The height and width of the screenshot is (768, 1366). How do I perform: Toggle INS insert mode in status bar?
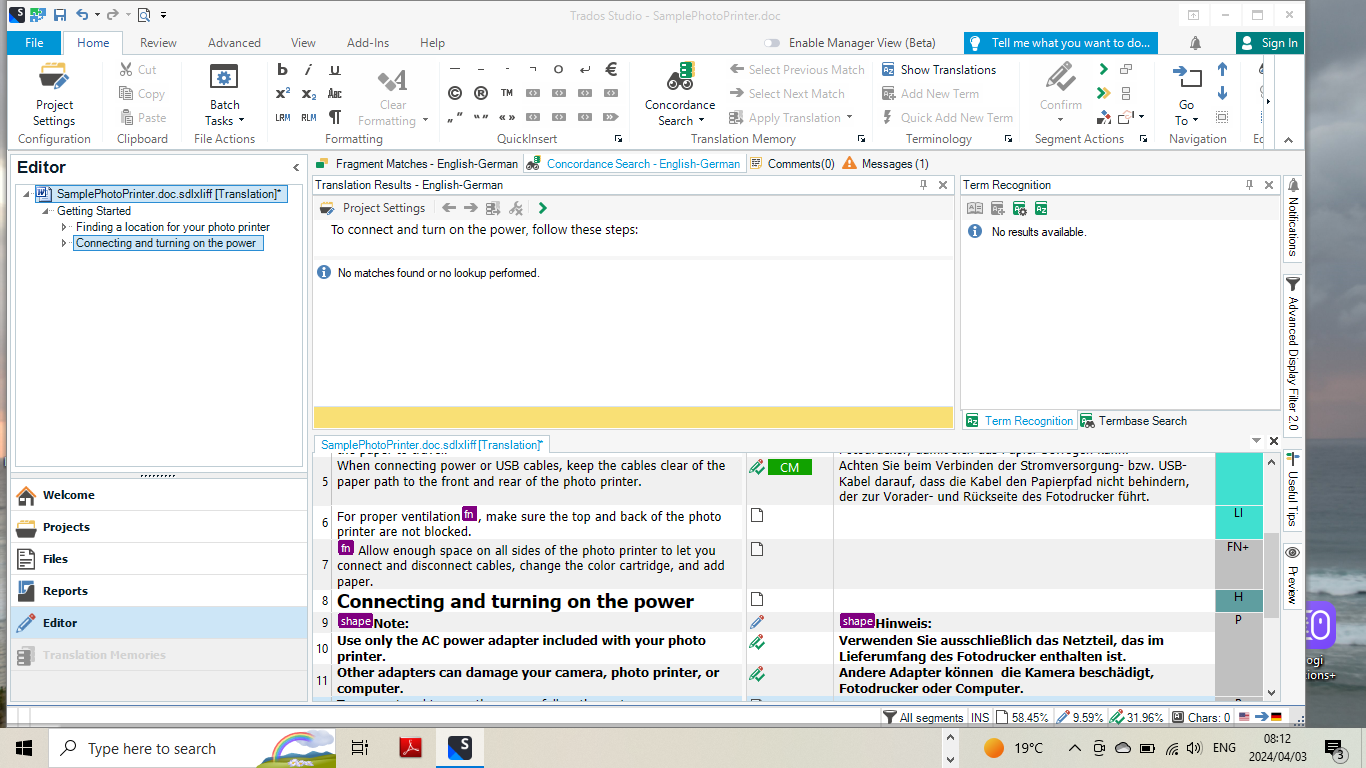(x=980, y=717)
